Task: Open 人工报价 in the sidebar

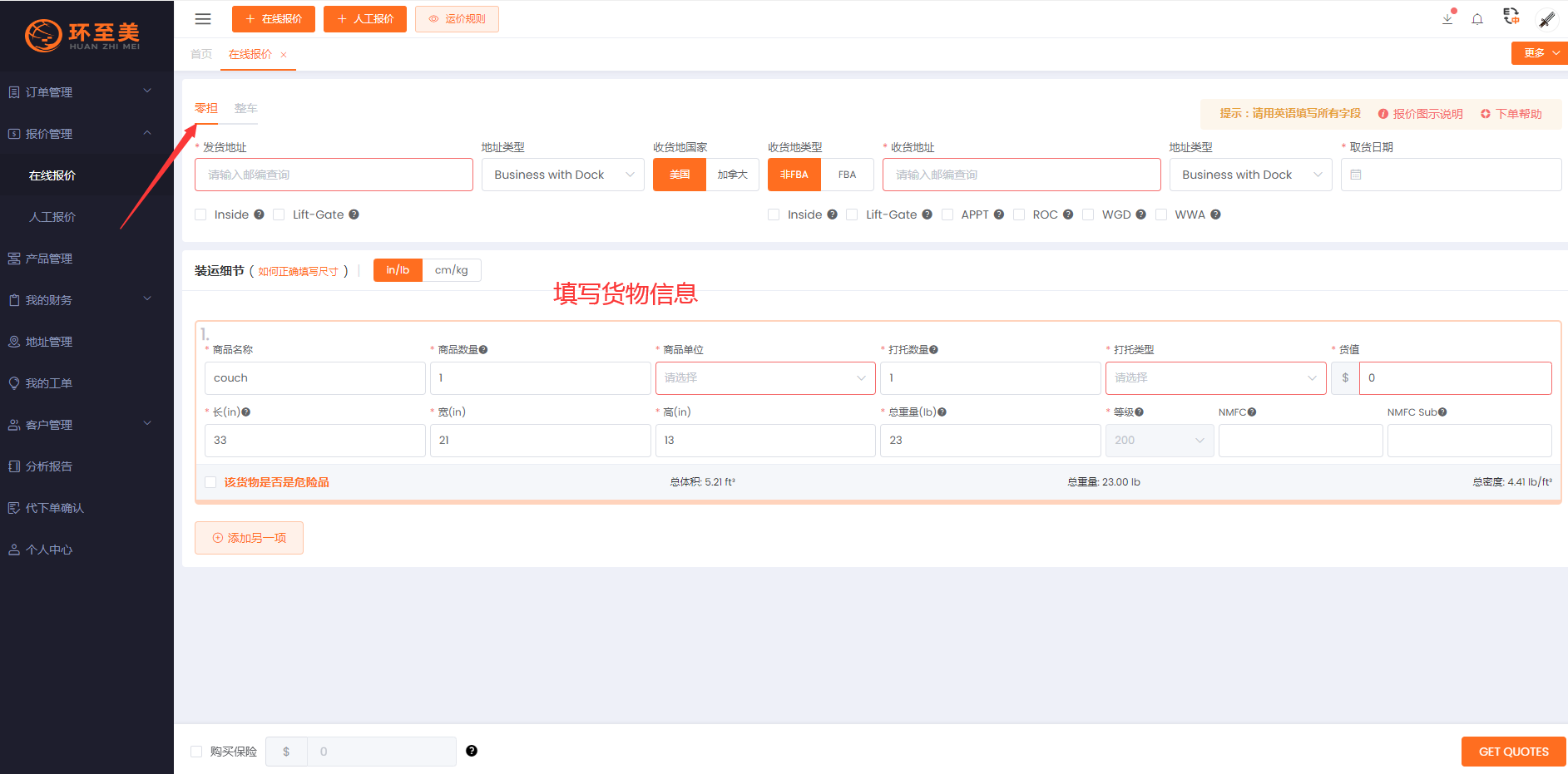Action: (52, 217)
